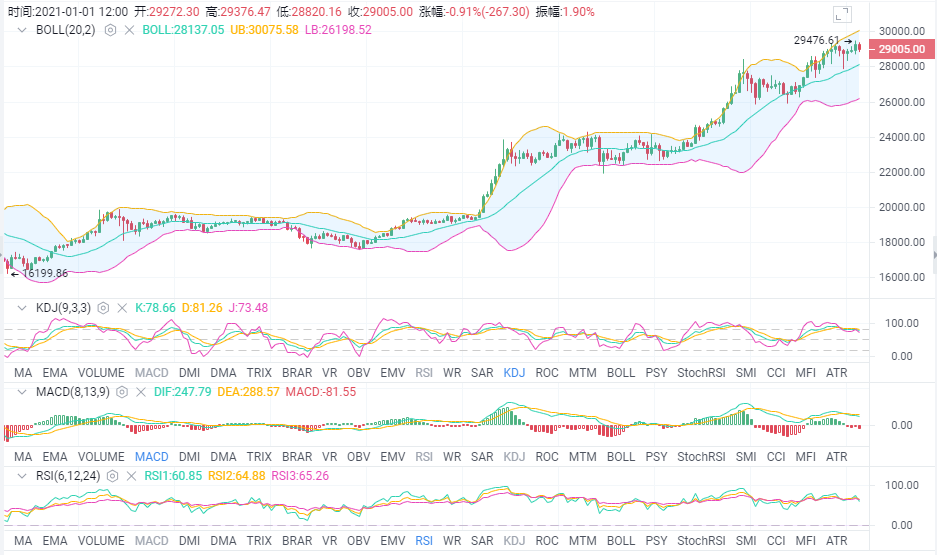Remove the BOLL indicator with its X

pyautogui.click(x=129, y=30)
